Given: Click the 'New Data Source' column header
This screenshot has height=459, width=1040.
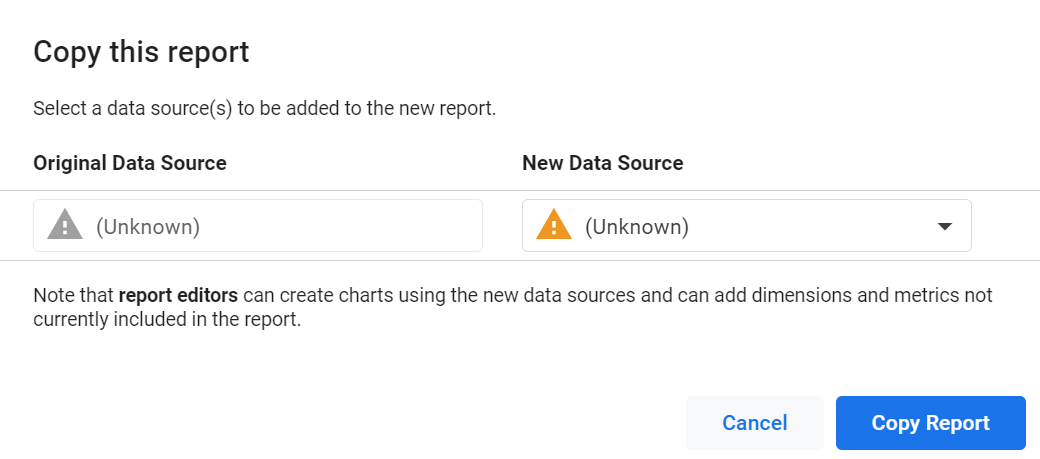Looking at the screenshot, I should [602, 163].
